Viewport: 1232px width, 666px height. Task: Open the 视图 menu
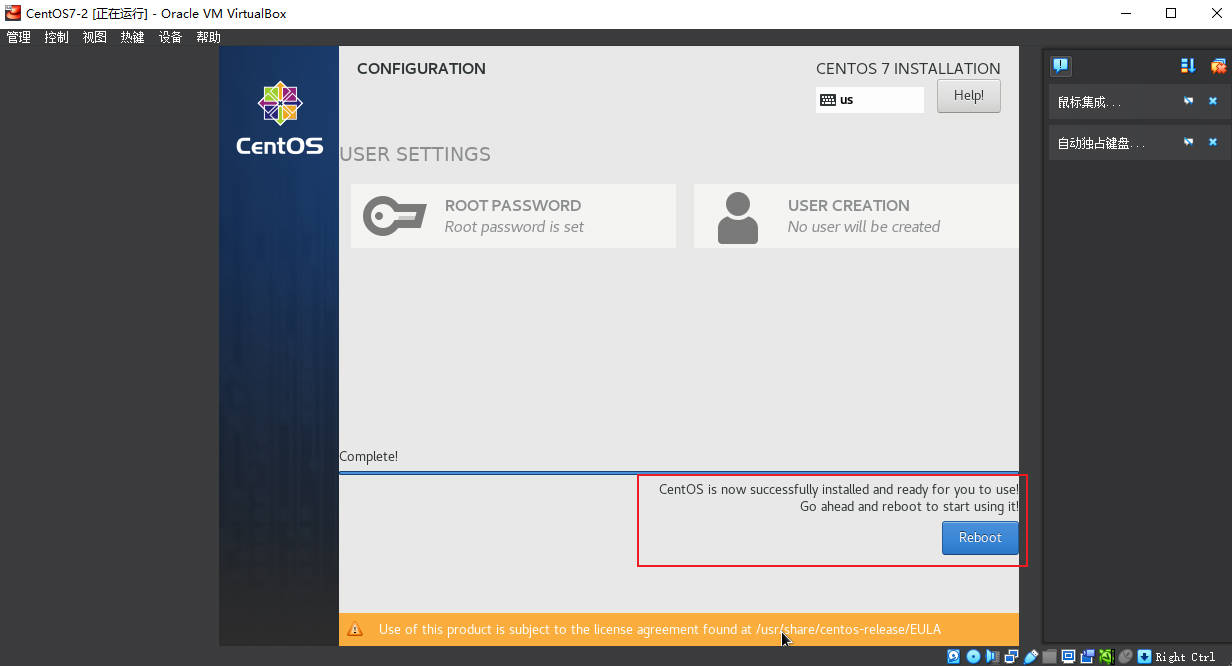(x=95, y=37)
